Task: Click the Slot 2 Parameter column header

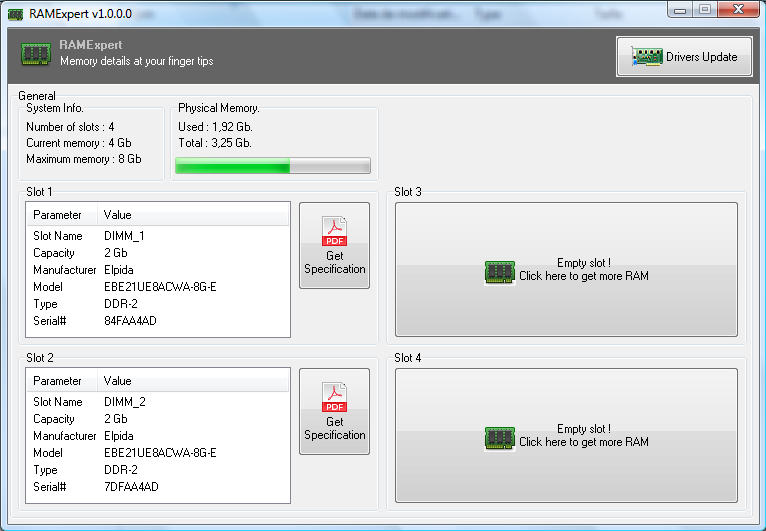Action: tap(62, 381)
